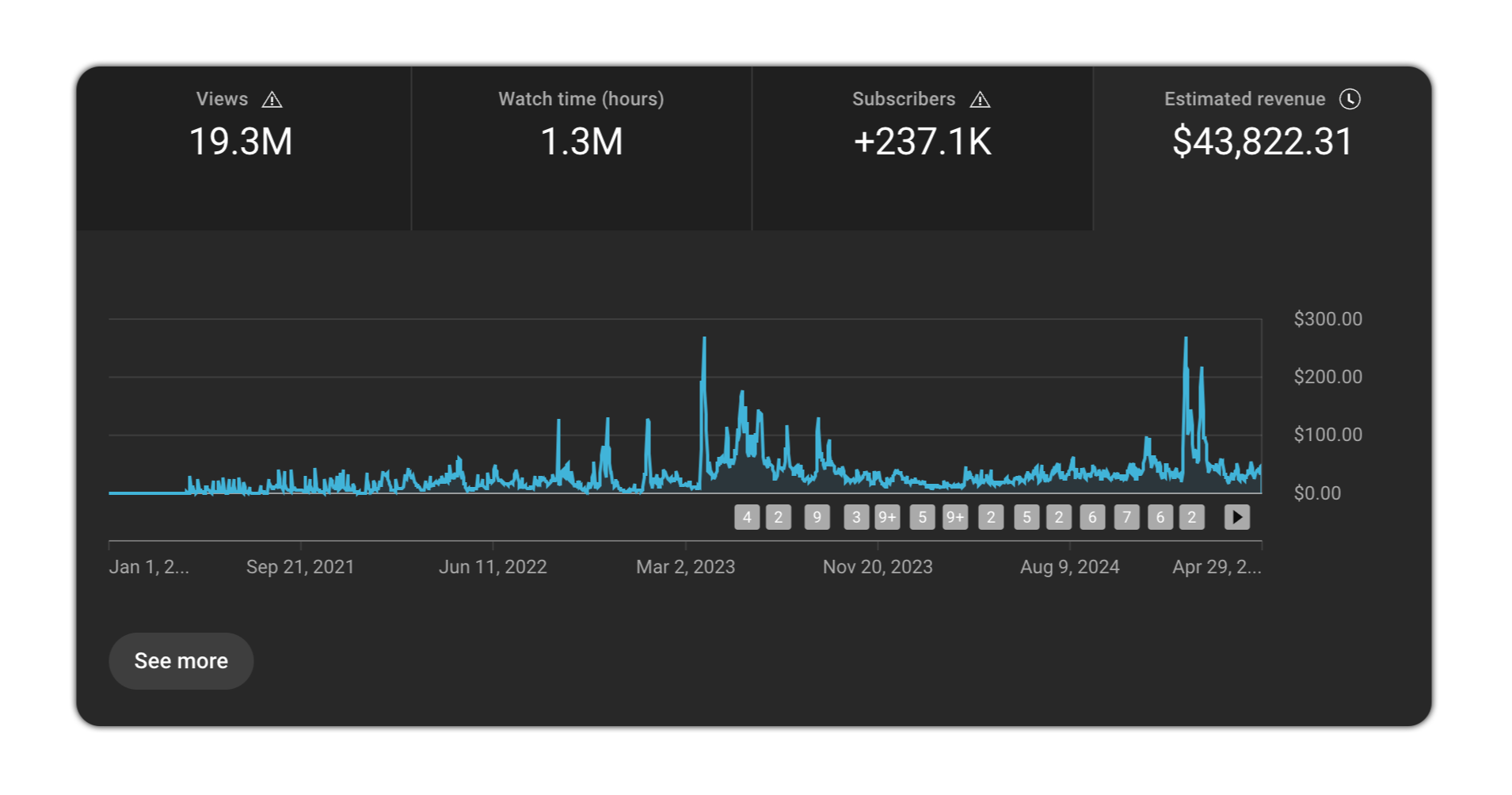Click the "Nov 20, 2023" date label
This screenshot has width=1512, height=795.
[x=878, y=567]
